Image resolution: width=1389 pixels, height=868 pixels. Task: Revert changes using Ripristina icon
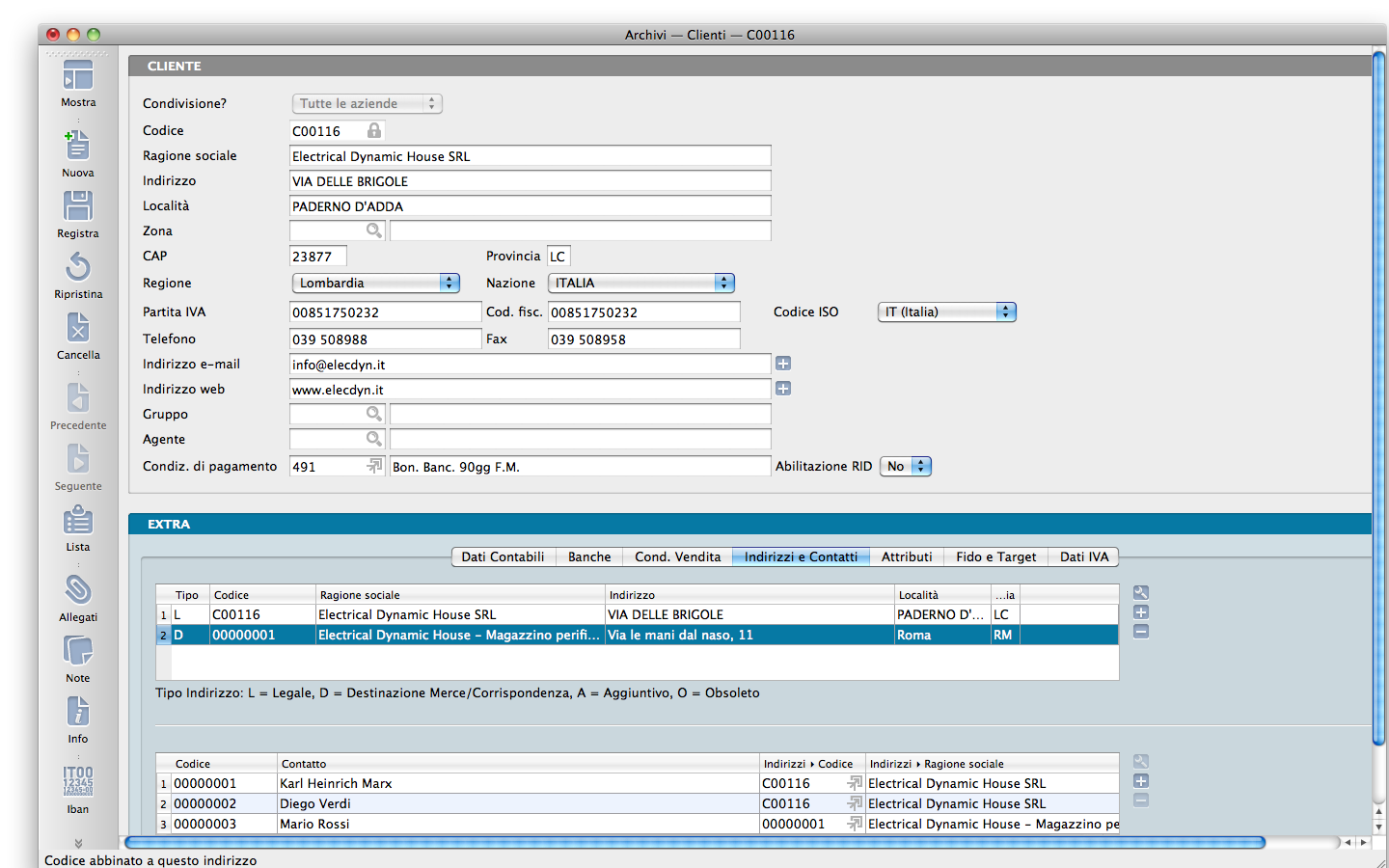[x=78, y=268]
